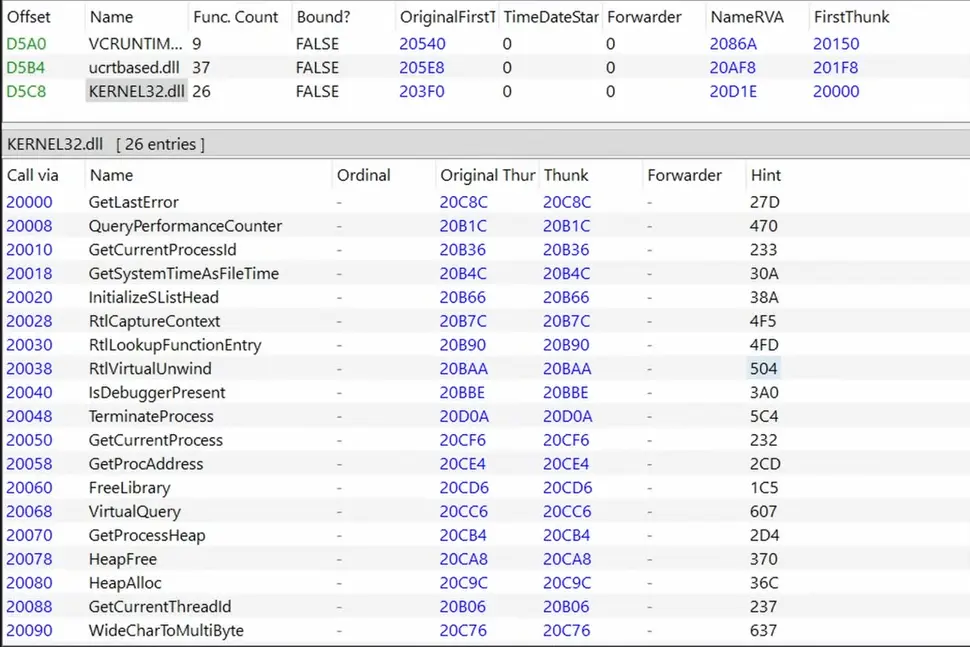
Task: Sort by the Bound? column header
Action: 322,17
